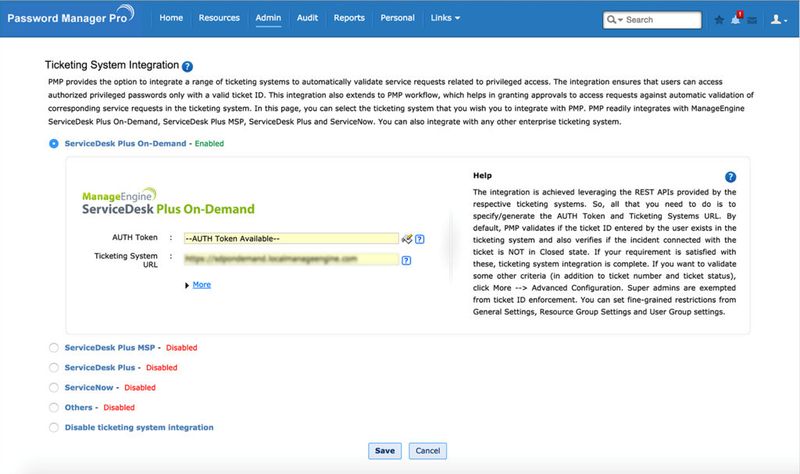Open the Audit tab
Image resolution: width=800 pixels, height=474 pixels.
click(307, 18)
